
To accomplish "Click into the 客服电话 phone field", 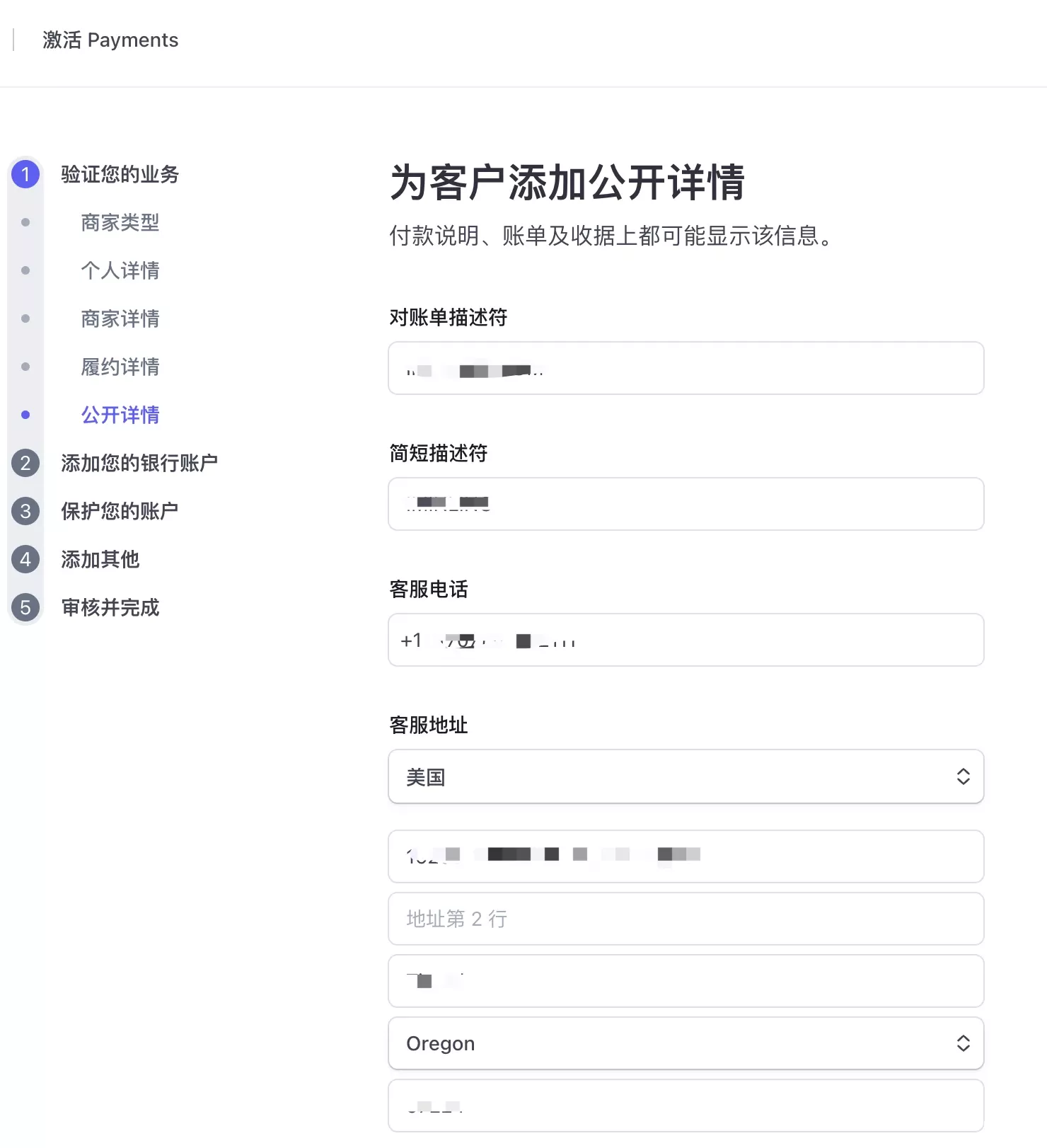I will coord(686,640).
